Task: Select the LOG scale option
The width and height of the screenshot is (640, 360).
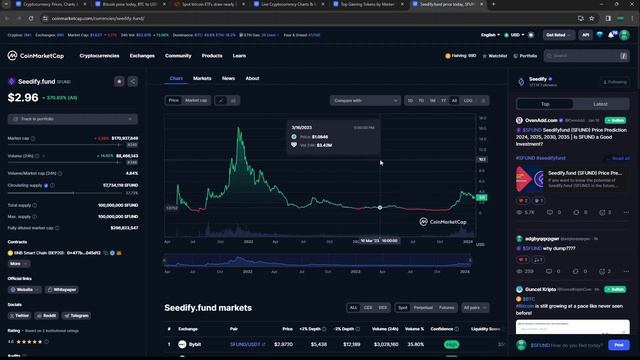Action: pos(468,100)
